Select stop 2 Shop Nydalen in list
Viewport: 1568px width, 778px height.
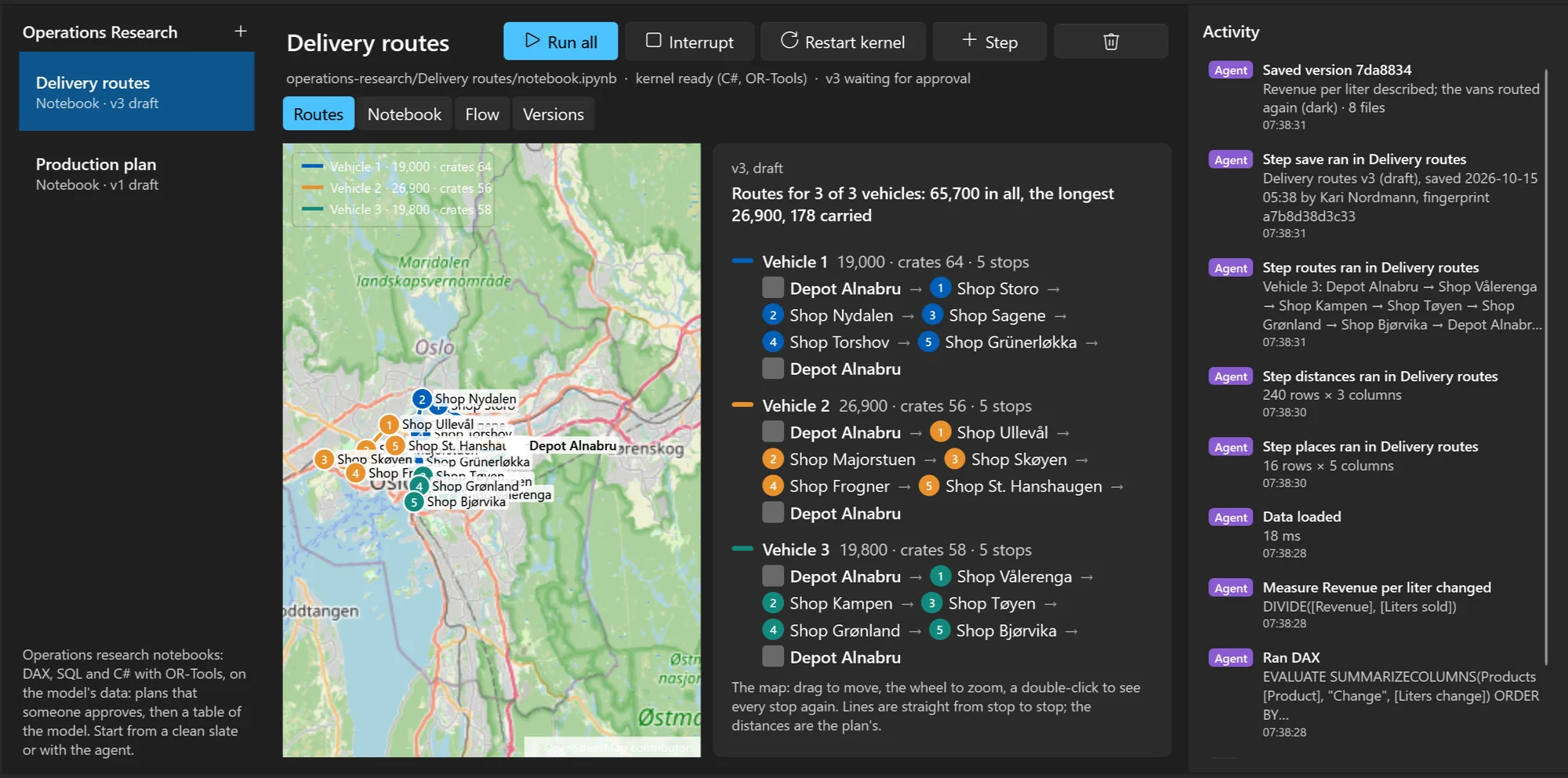click(828, 315)
